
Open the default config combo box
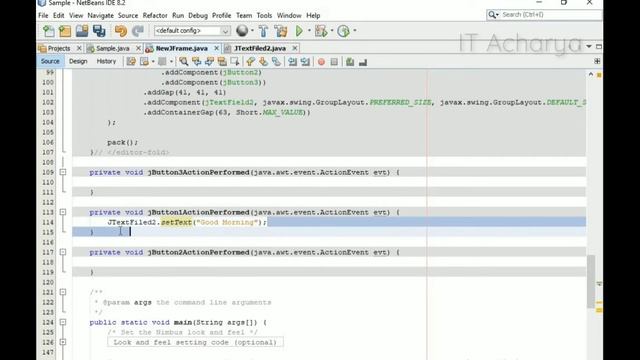tap(192, 31)
